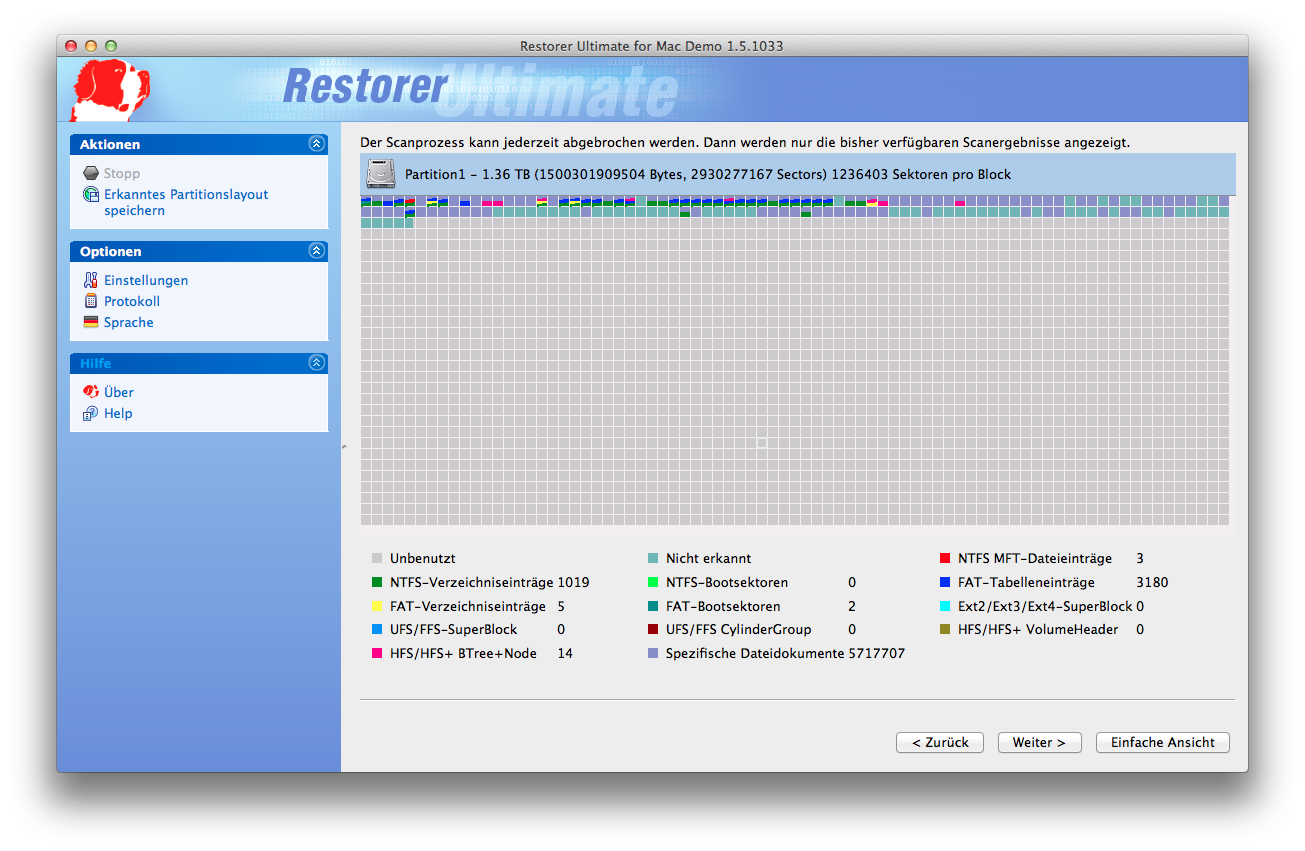The height and width of the screenshot is (851, 1305).
Task: Click the Stopp hexagon icon
Action: coord(91,173)
